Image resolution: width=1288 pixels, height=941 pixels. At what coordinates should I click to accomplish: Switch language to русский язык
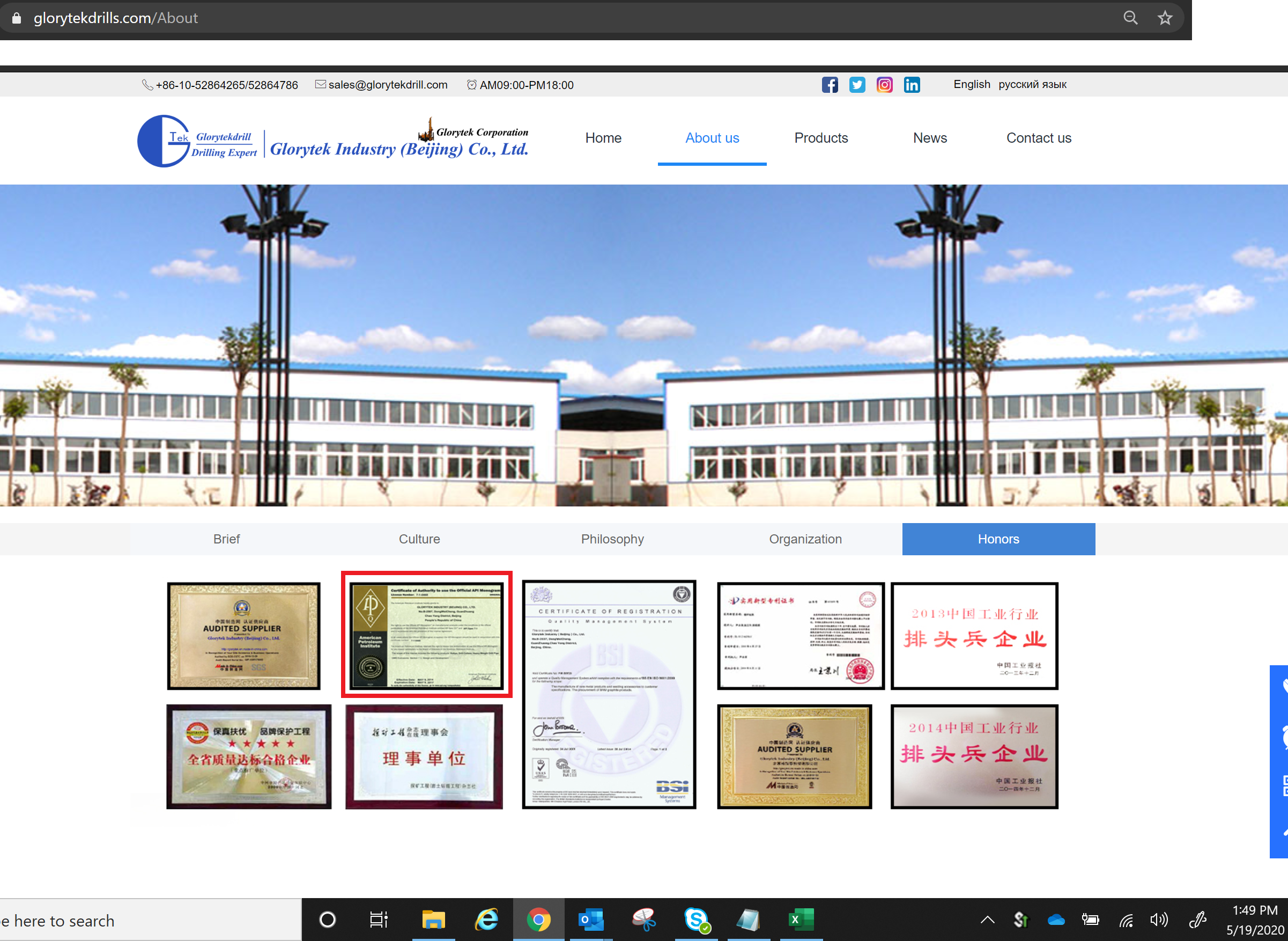click(x=1032, y=84)
